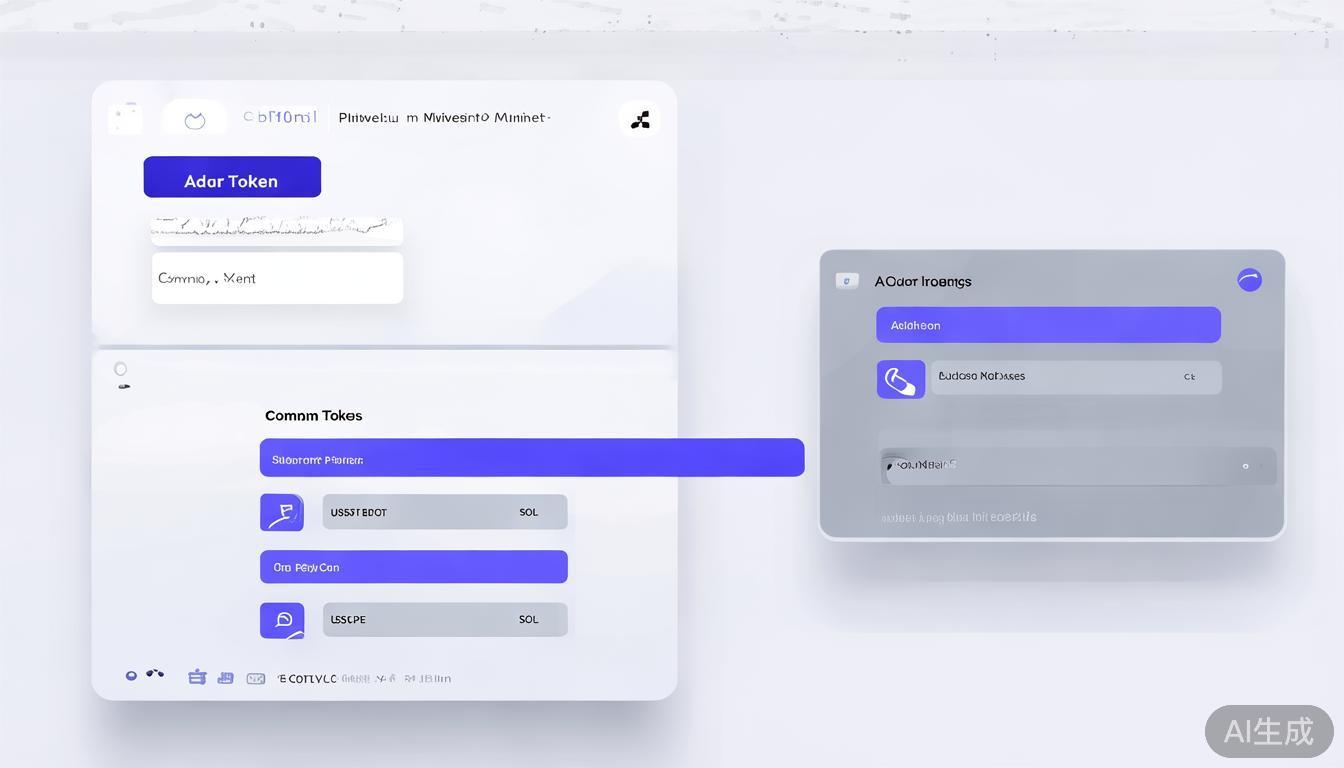Viewport: 1344px width, 768px height.
Task: Click the Adar Token button
Action: [x=232, y=177]
